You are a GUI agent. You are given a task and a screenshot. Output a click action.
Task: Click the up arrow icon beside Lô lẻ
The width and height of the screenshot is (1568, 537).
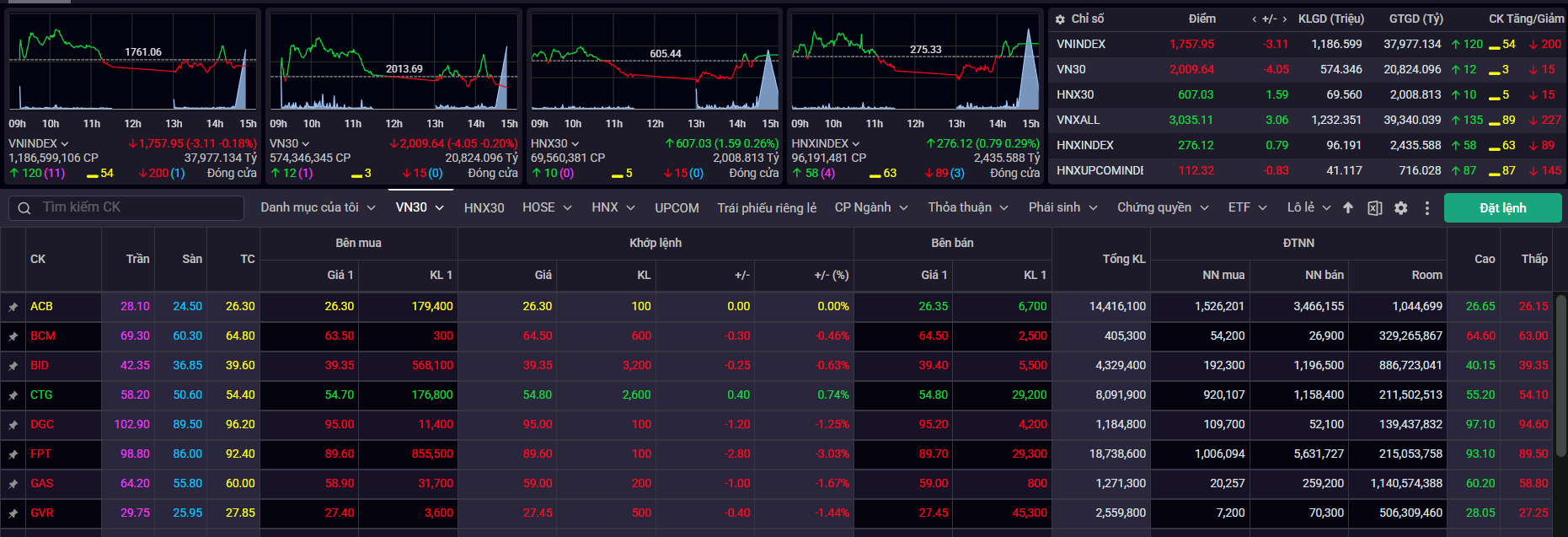[1348, 208]
